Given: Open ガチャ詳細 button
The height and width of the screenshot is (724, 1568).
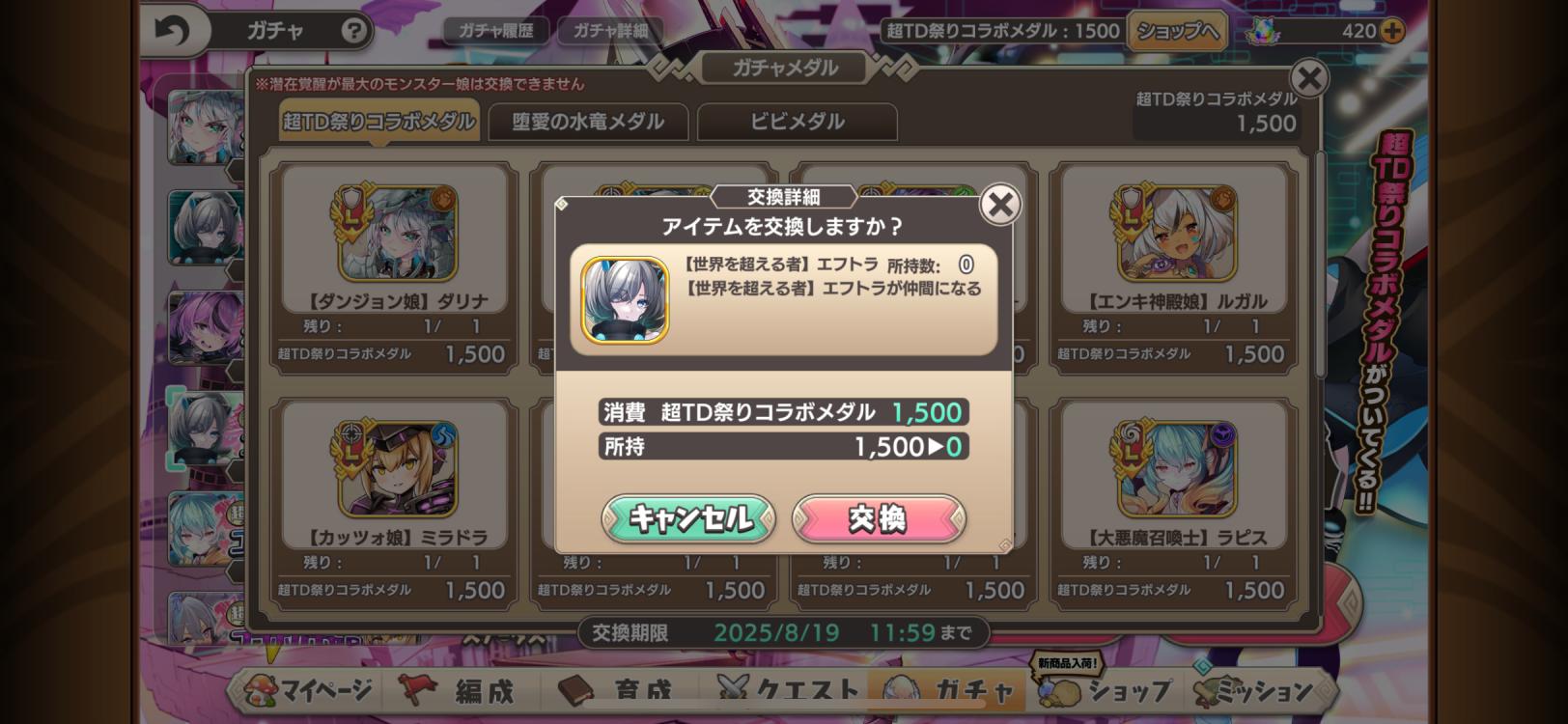Looking at the screenshot, I should tap(610, 31).
